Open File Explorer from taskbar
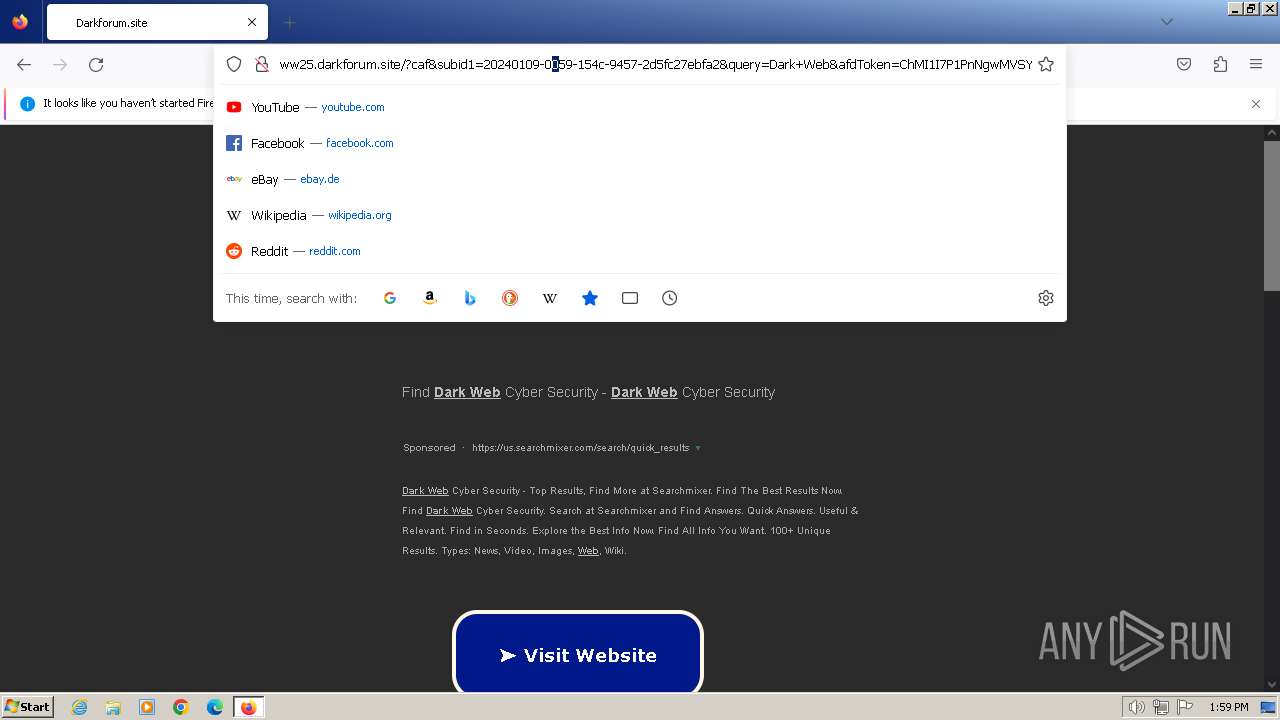Image resolution: width=1280 pixels, height=720 pixels. click(113, 707)
